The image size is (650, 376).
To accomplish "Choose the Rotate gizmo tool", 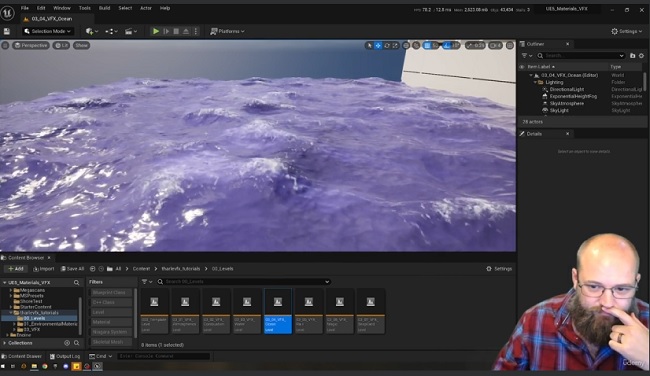I will pyautogui.click(x=387, y=45).
